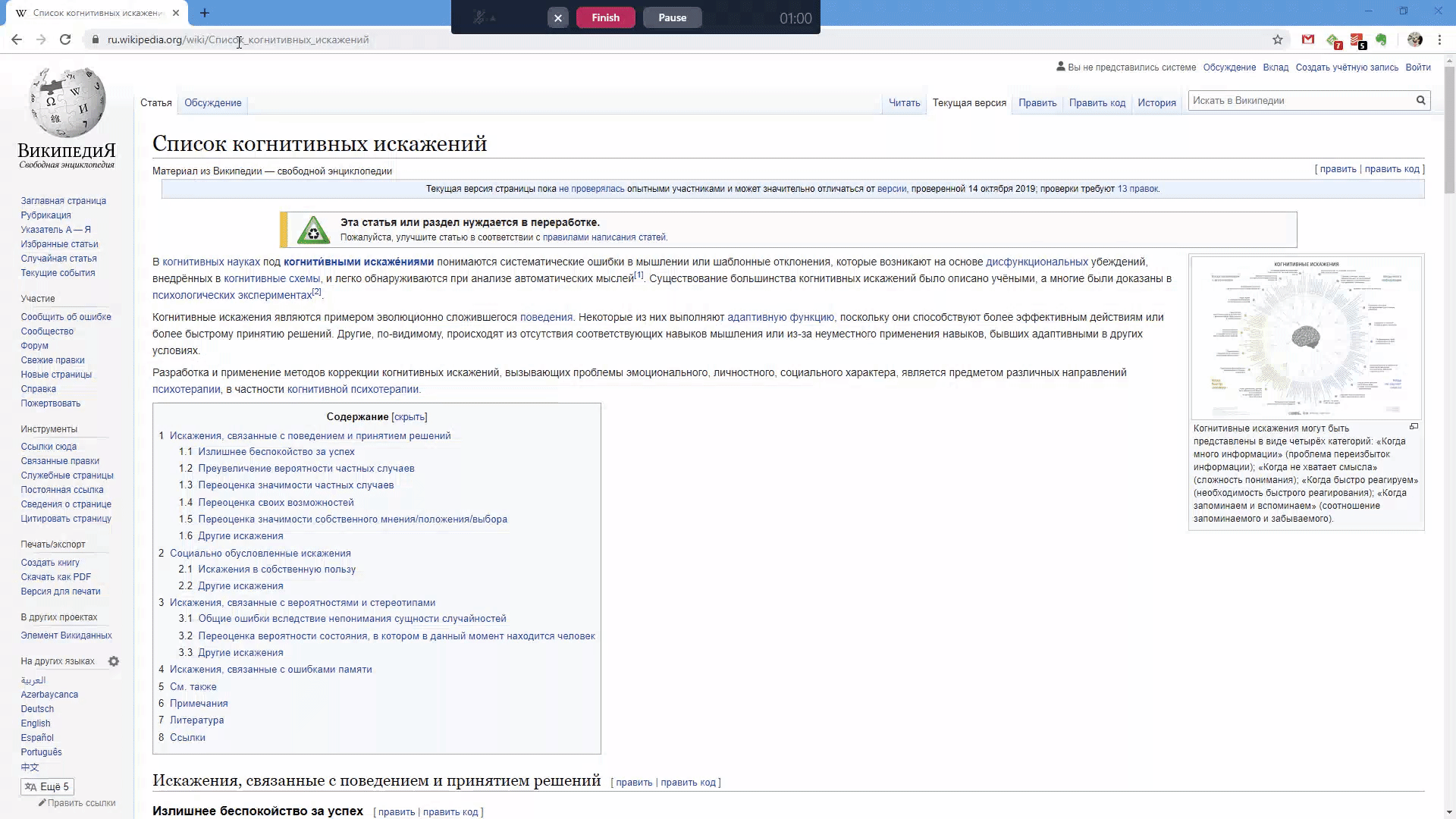Screen dimensions: 1456x819
Task: Pause the recording
Action: (x=672, y=17)
